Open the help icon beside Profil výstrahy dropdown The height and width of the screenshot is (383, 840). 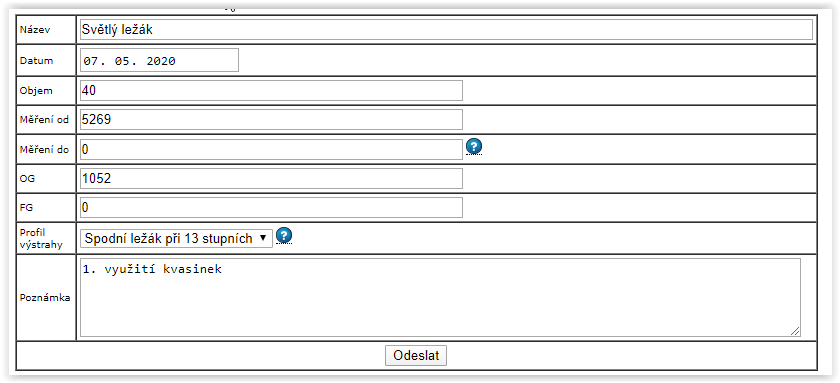click(284, 235)
